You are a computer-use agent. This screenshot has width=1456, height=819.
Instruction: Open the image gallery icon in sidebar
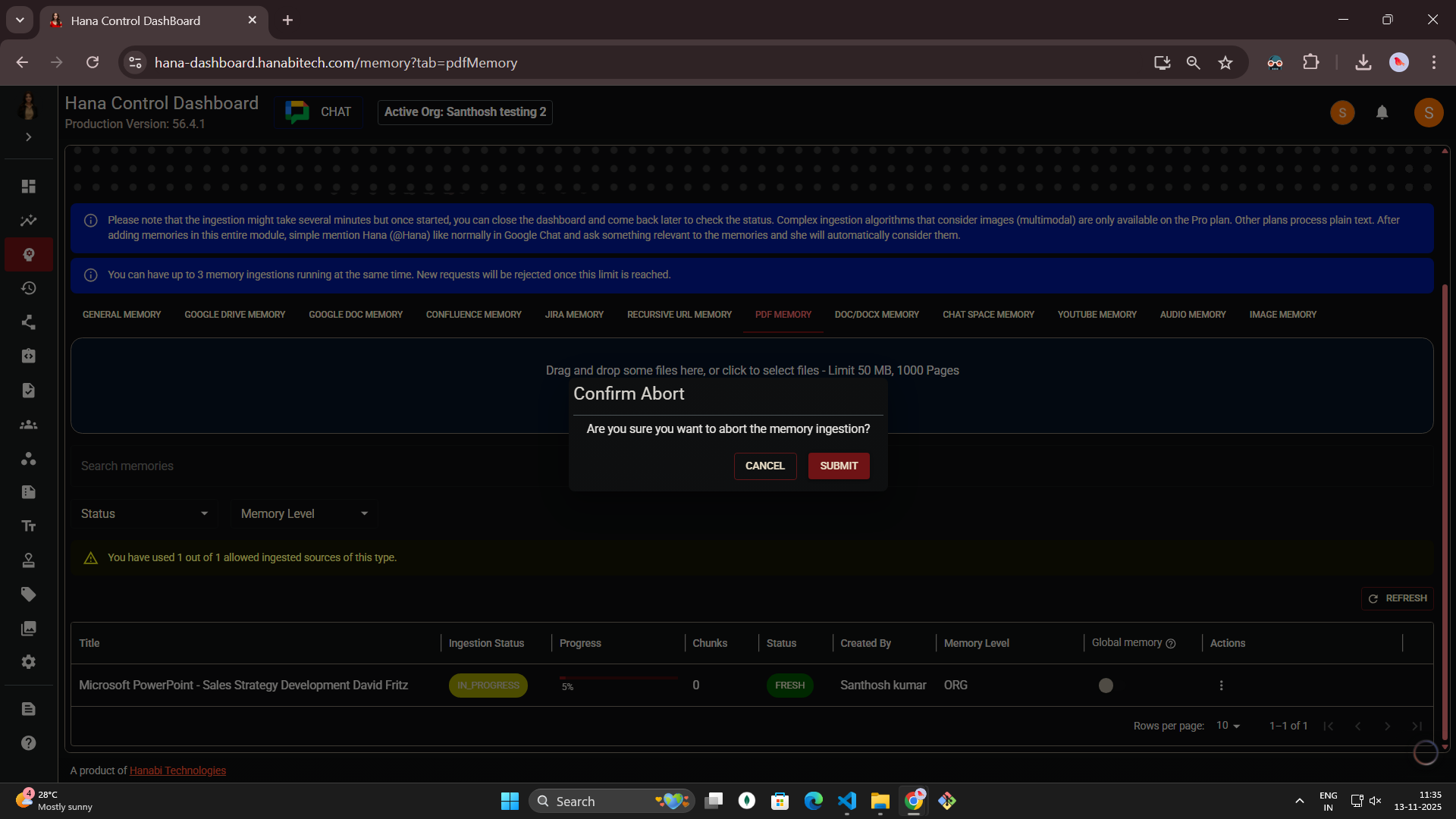[x=28, y=628]
